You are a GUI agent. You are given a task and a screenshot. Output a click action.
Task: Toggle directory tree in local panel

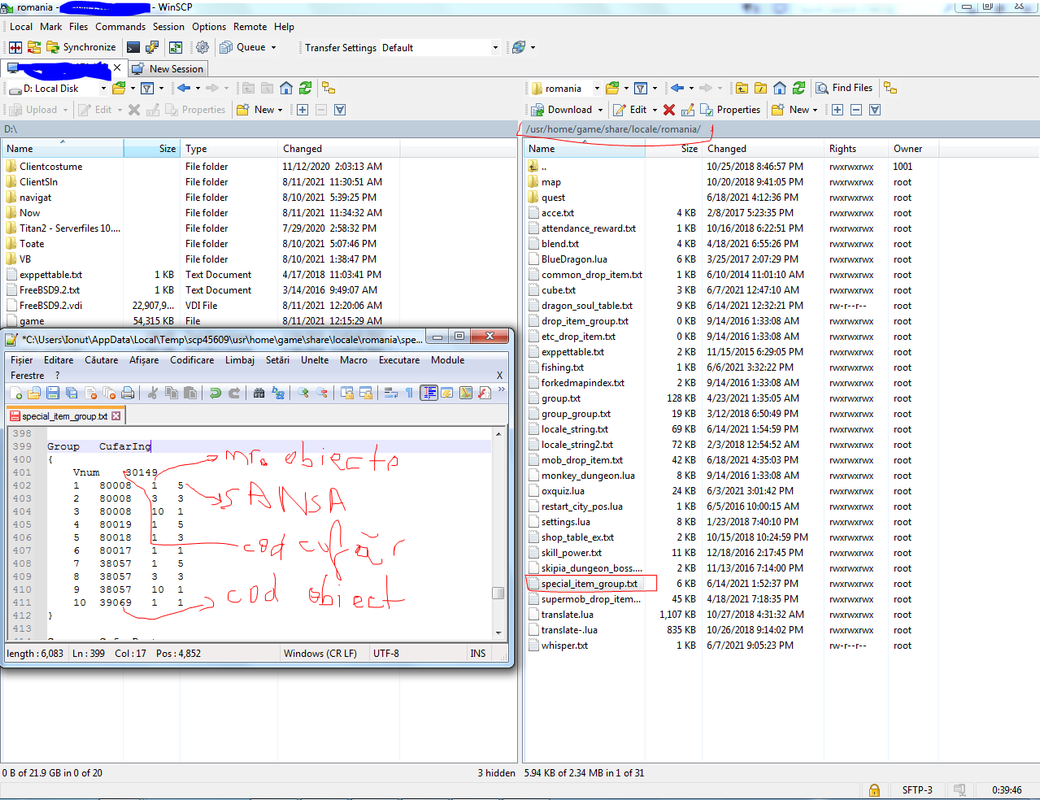tap(328, 88)
